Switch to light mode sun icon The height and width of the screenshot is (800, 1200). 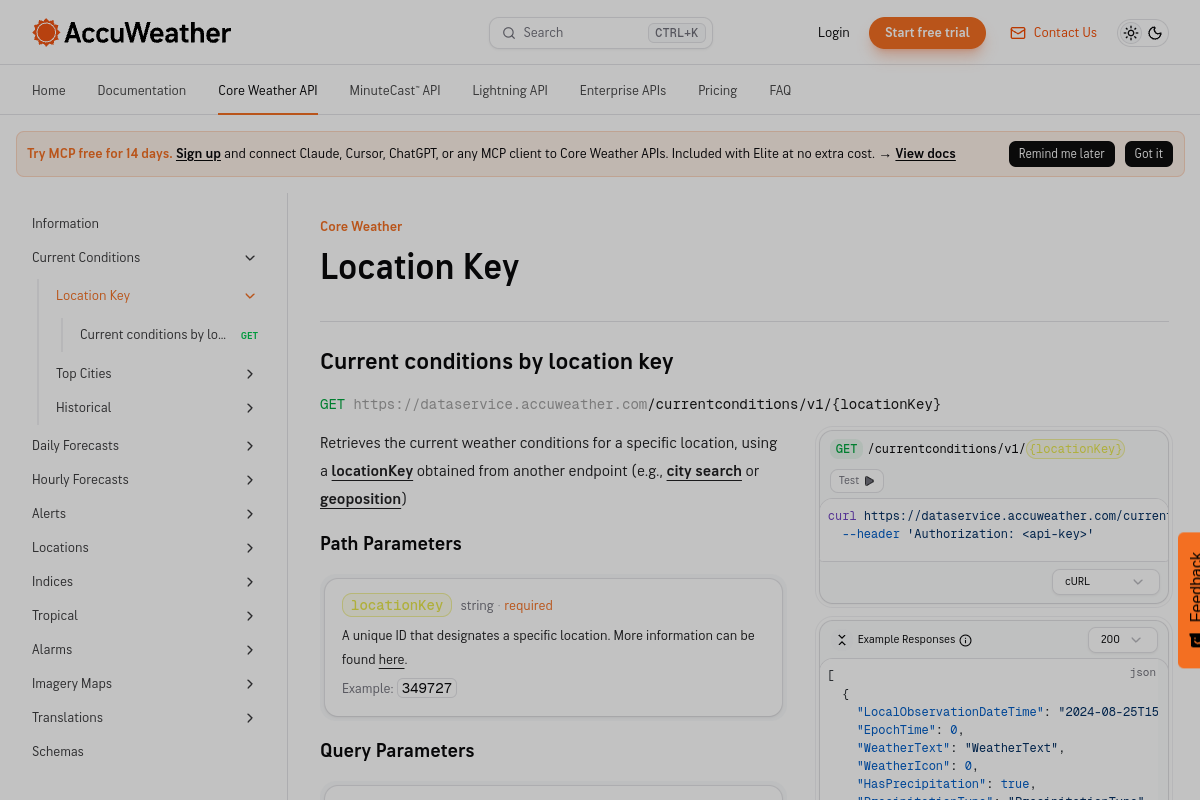[x=1131, y=33]
